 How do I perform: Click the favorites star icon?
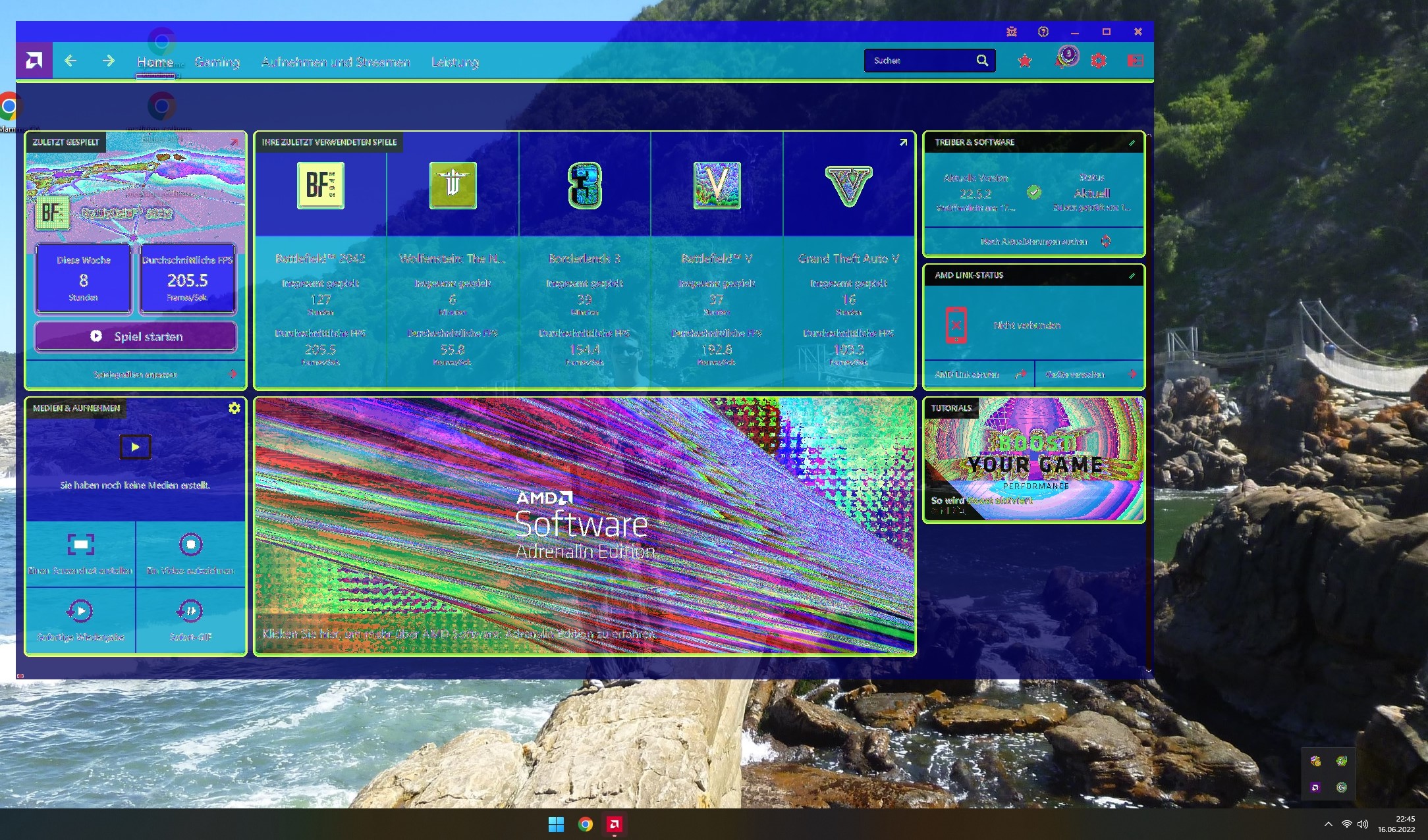click(x=1025, y=61)
